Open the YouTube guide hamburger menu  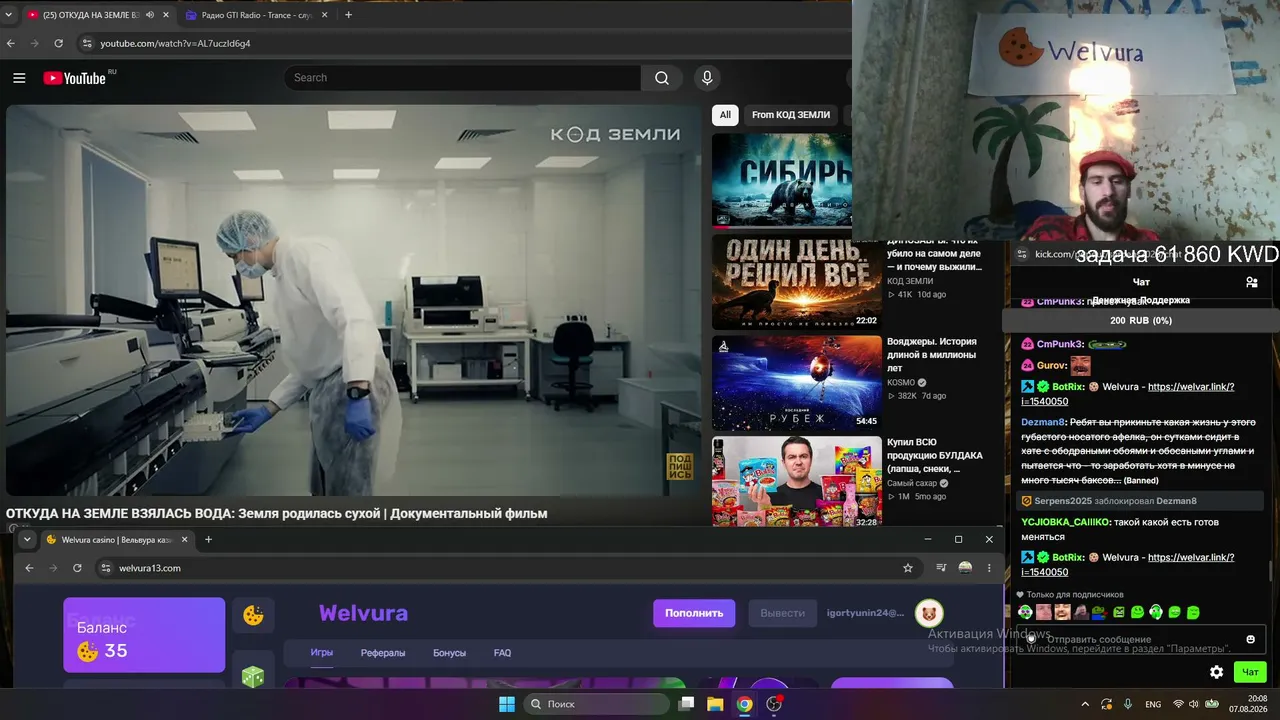tap(19, 78)
